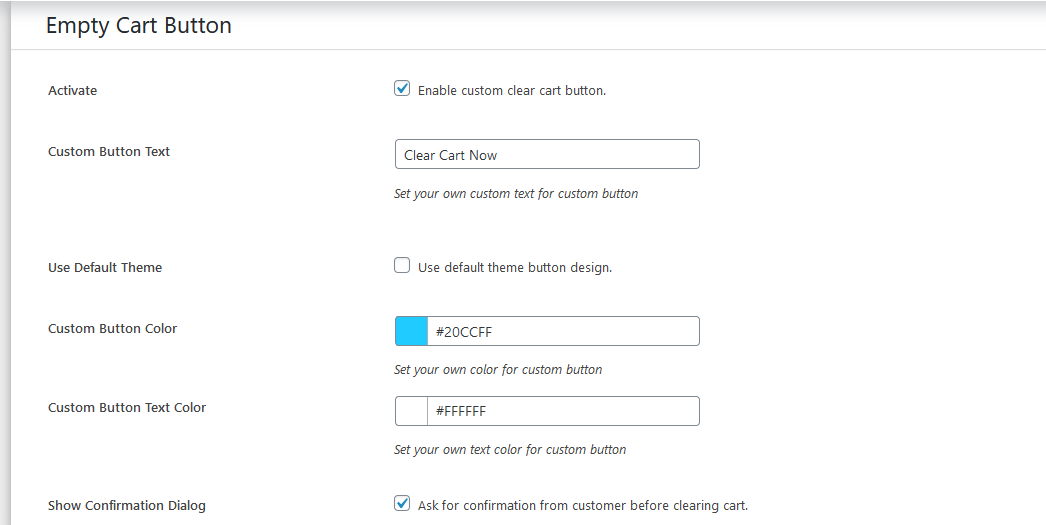Select the Custom Button Text Color row label

coord(127,408)
